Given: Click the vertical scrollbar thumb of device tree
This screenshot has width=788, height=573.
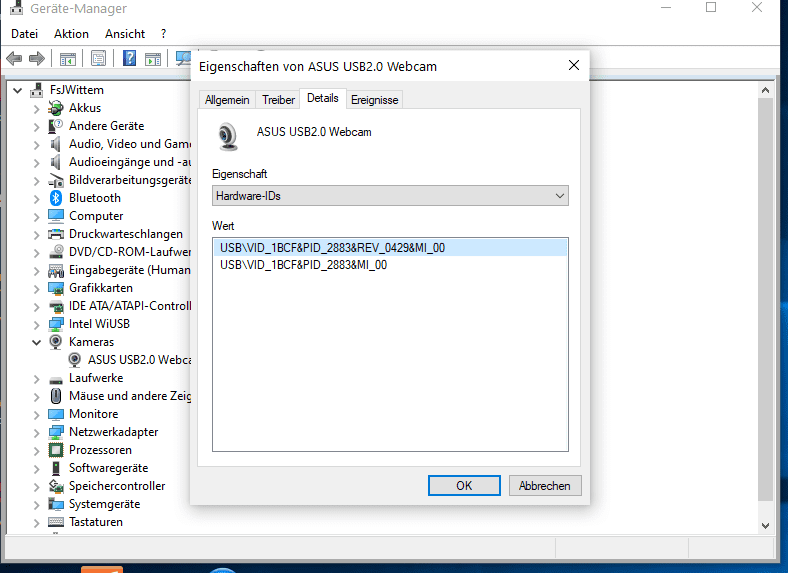Looking at the screenshot, I should 765,299.
